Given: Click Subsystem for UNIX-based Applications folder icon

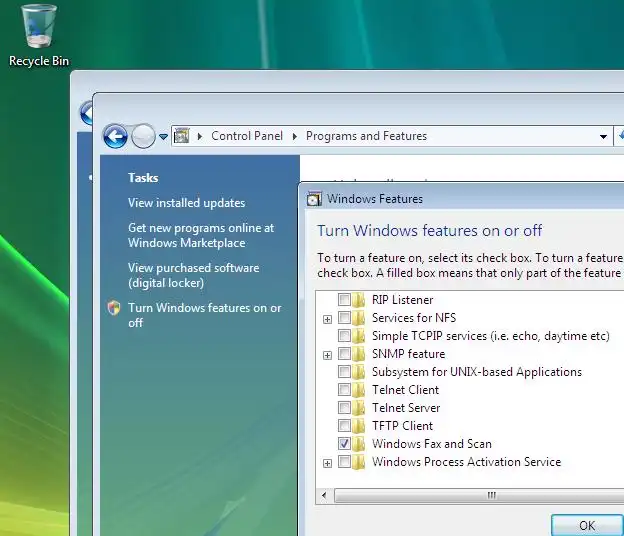Looking at the screenshot, I should [x=359, y=372].
